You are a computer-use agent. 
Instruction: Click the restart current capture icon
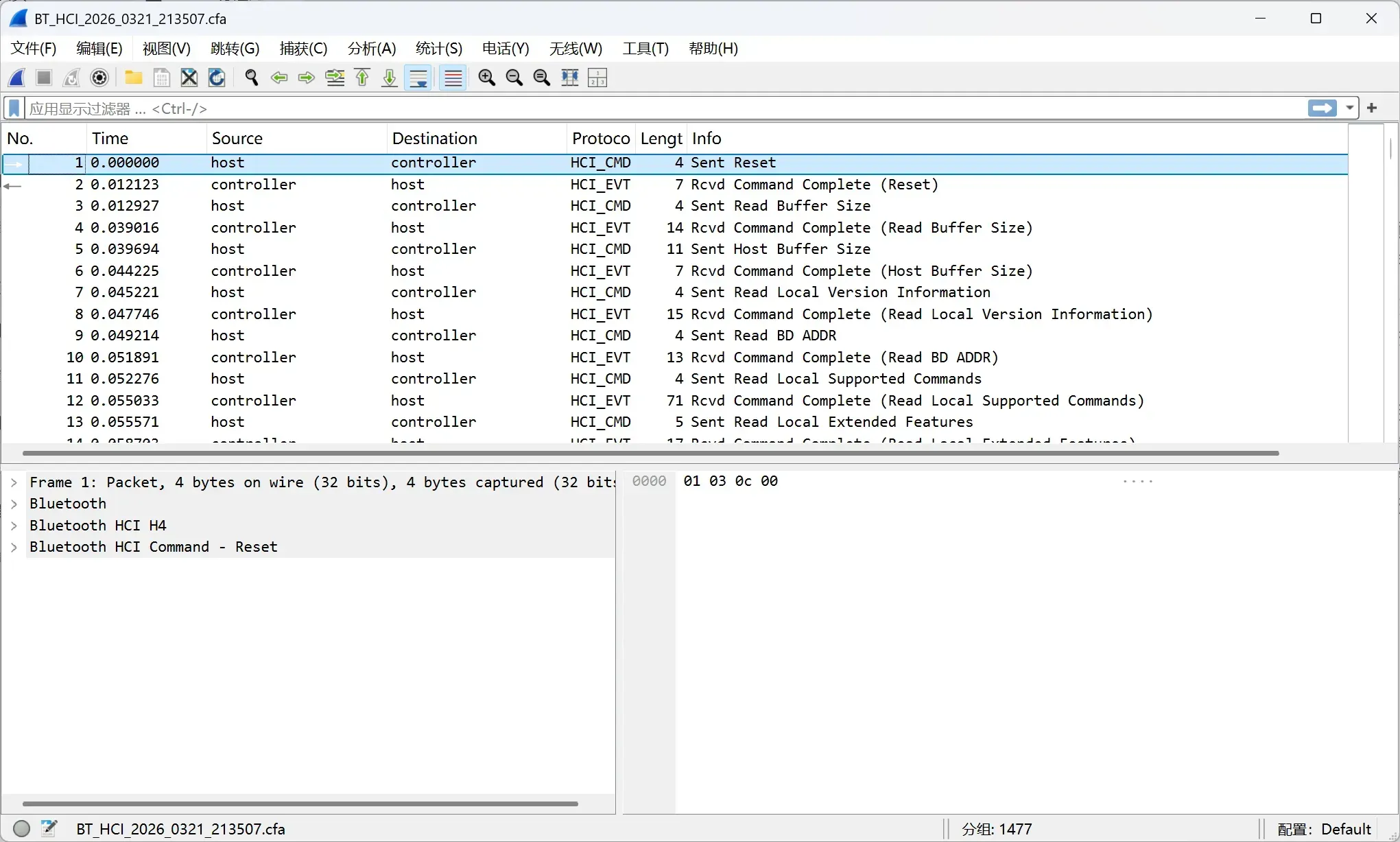71,78
